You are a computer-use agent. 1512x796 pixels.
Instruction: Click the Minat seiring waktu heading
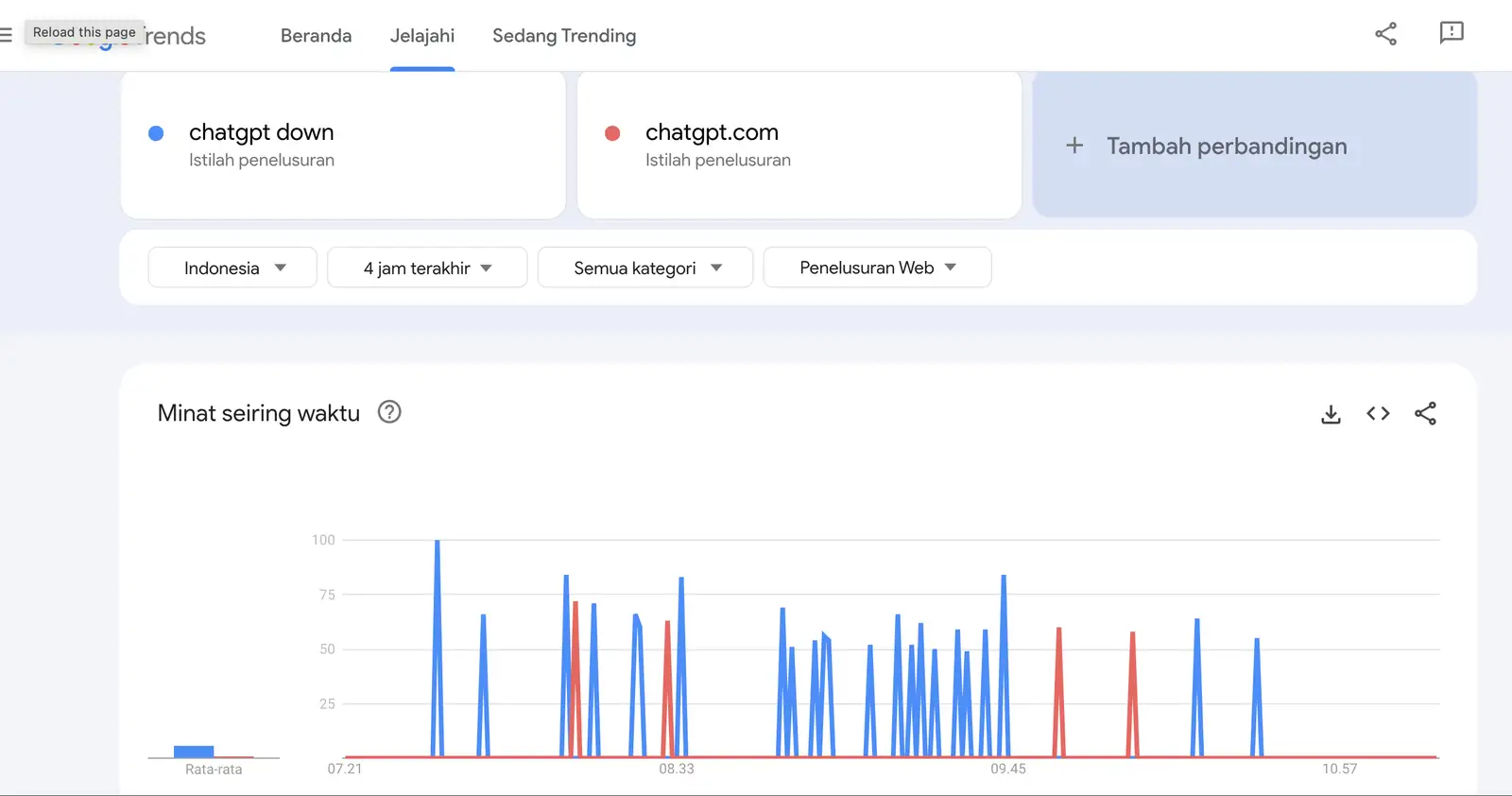pos(259,413)
